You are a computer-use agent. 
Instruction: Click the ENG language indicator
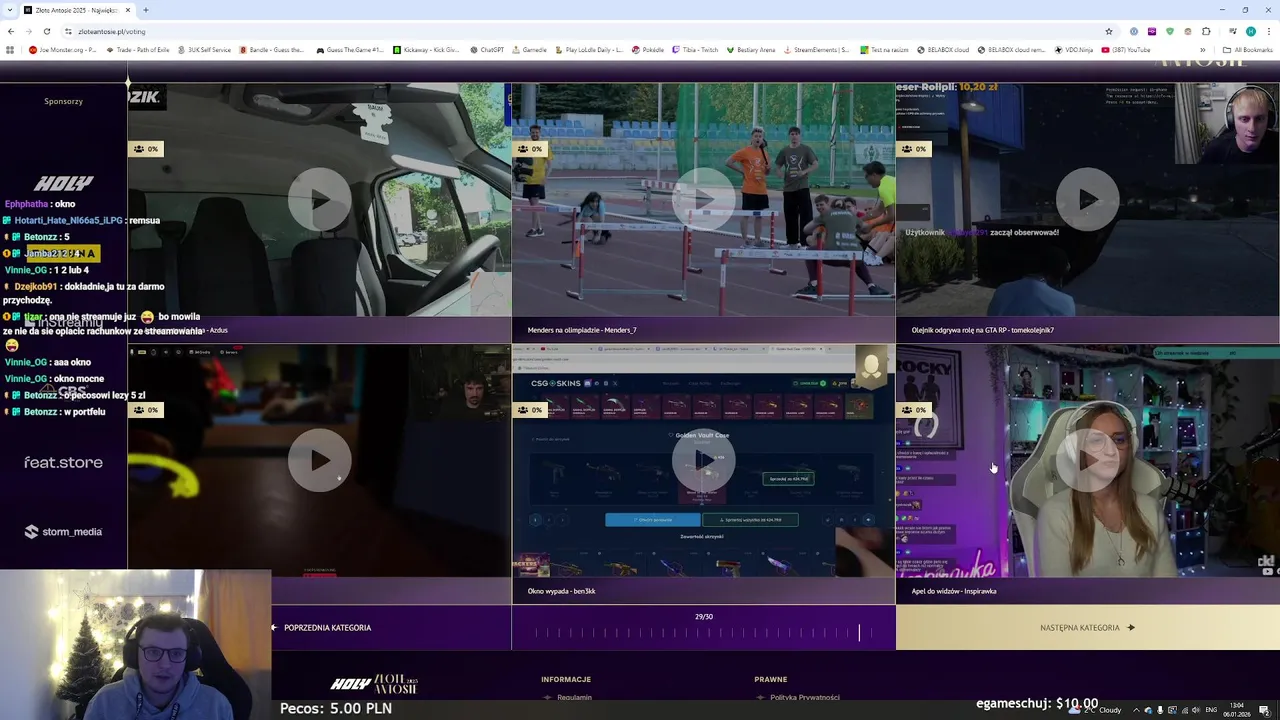pos(1212,710)
